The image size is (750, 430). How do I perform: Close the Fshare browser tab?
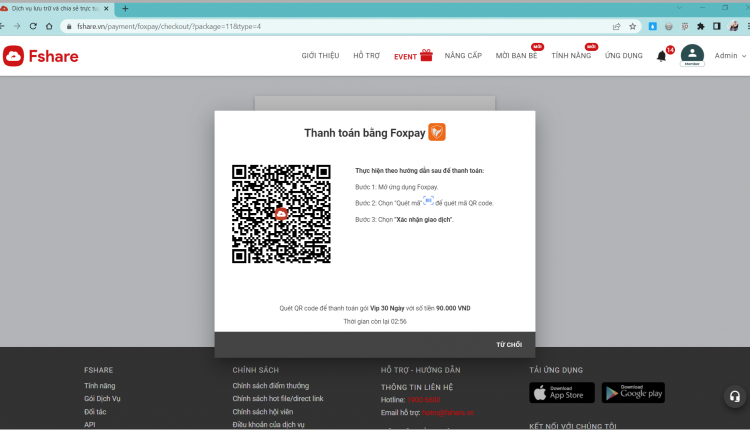(x=106, y=9)
